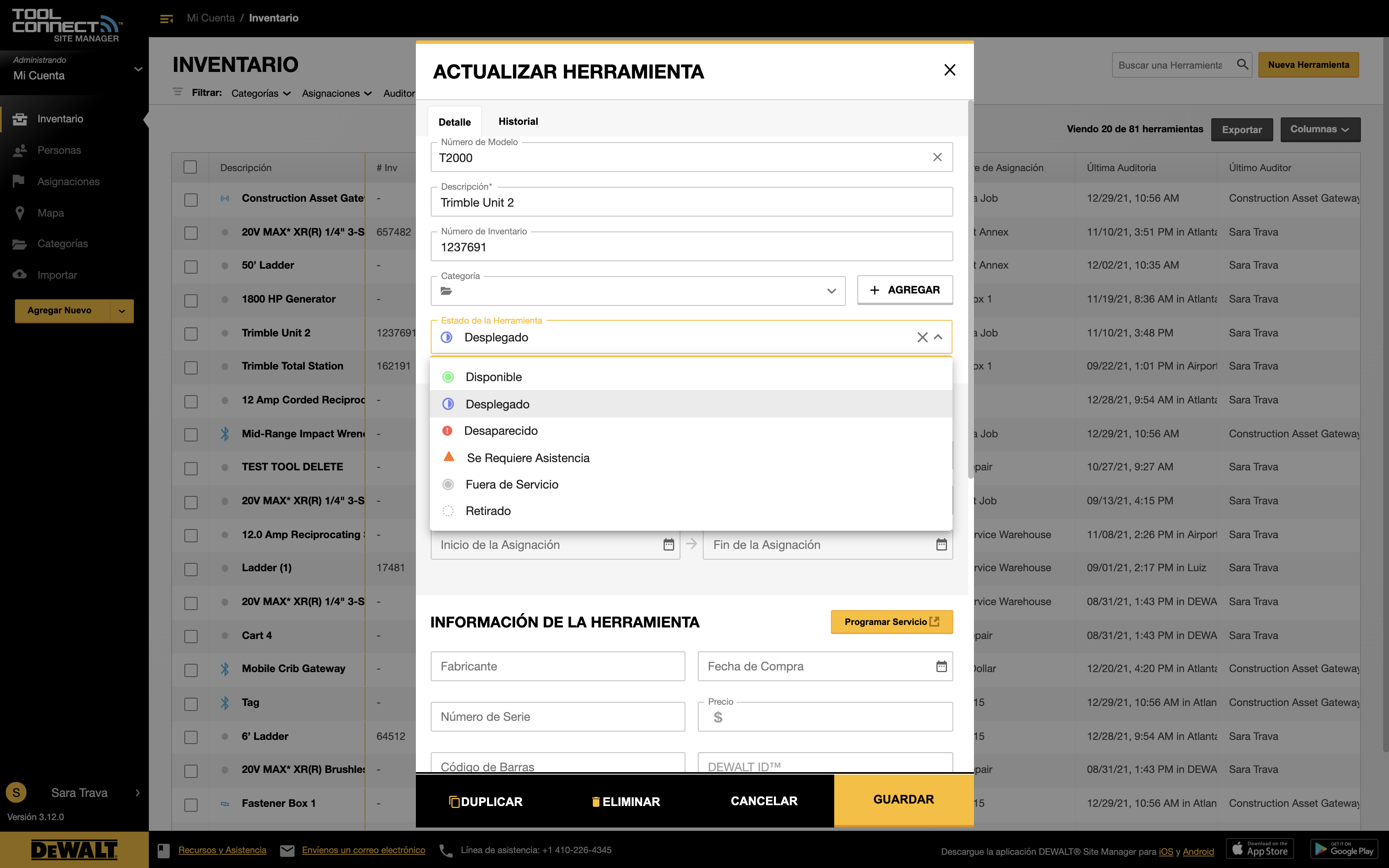This screenshot has width=1389, height=868.
Task: Click the Bluetooth icon for Mobile Crib Gateway
Action: 225,669
